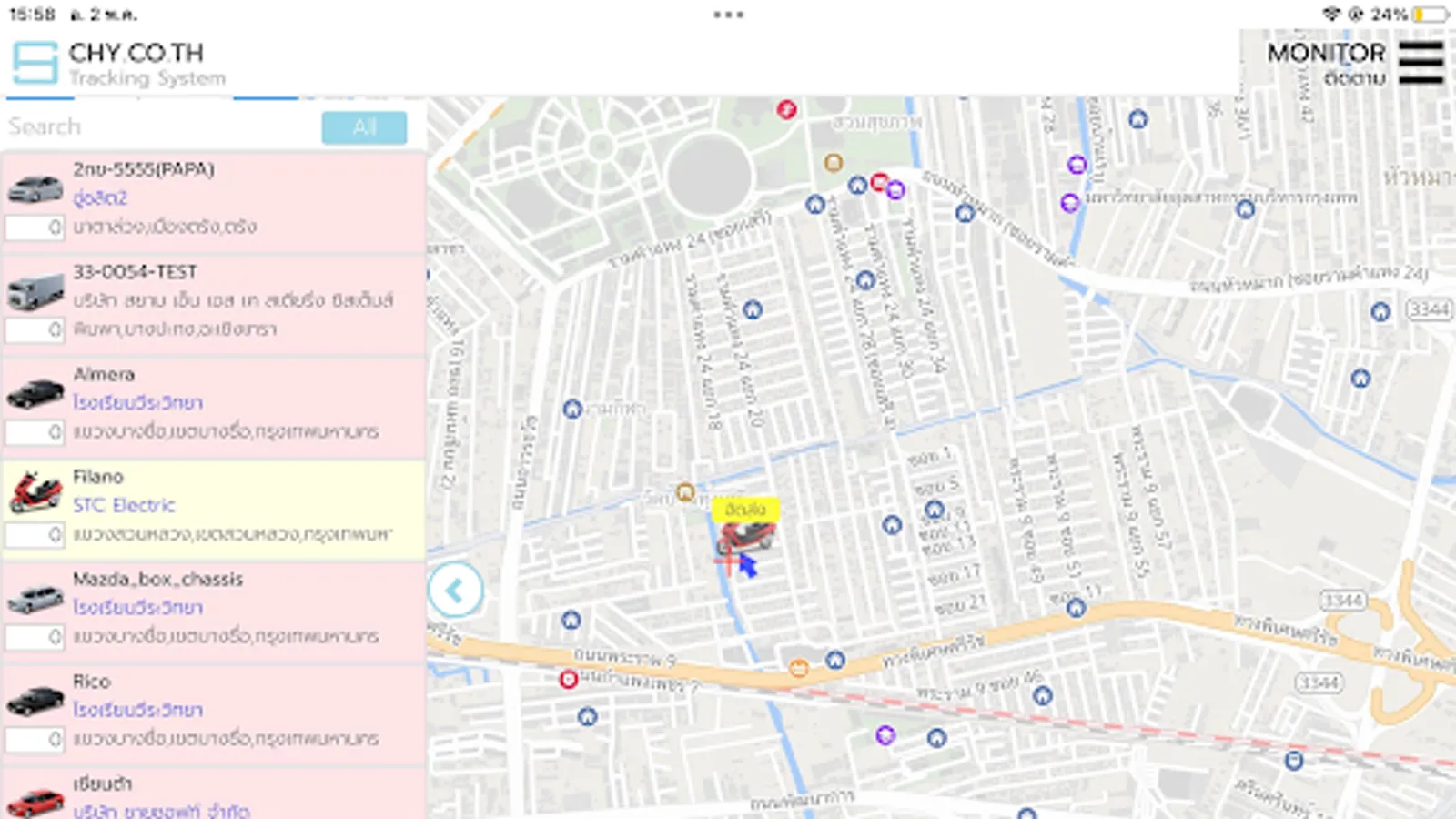The image size is (1456, 819).
Task: Click the address line in the Filano row
Action: coord(233,534)
